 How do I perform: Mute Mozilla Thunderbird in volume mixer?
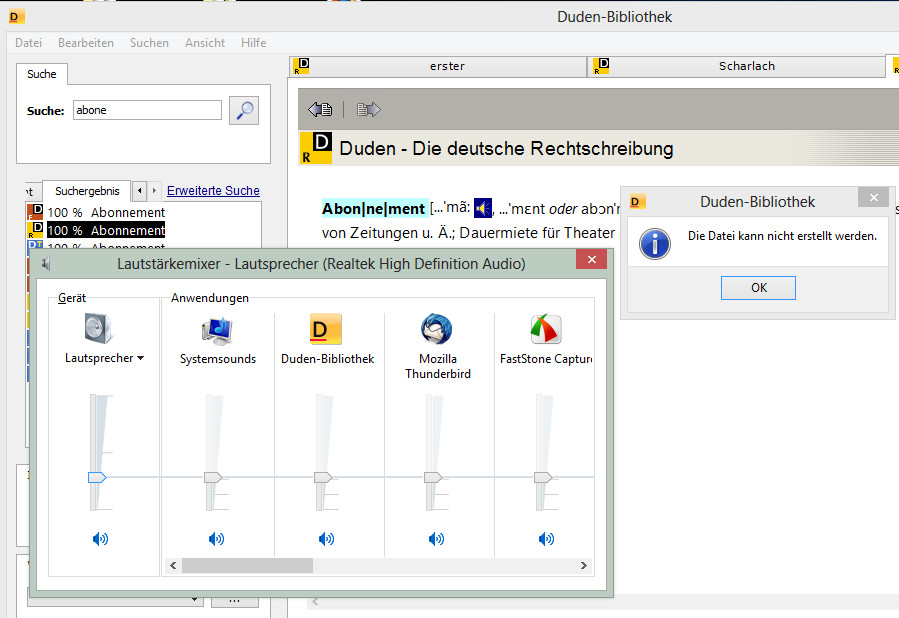436,538
